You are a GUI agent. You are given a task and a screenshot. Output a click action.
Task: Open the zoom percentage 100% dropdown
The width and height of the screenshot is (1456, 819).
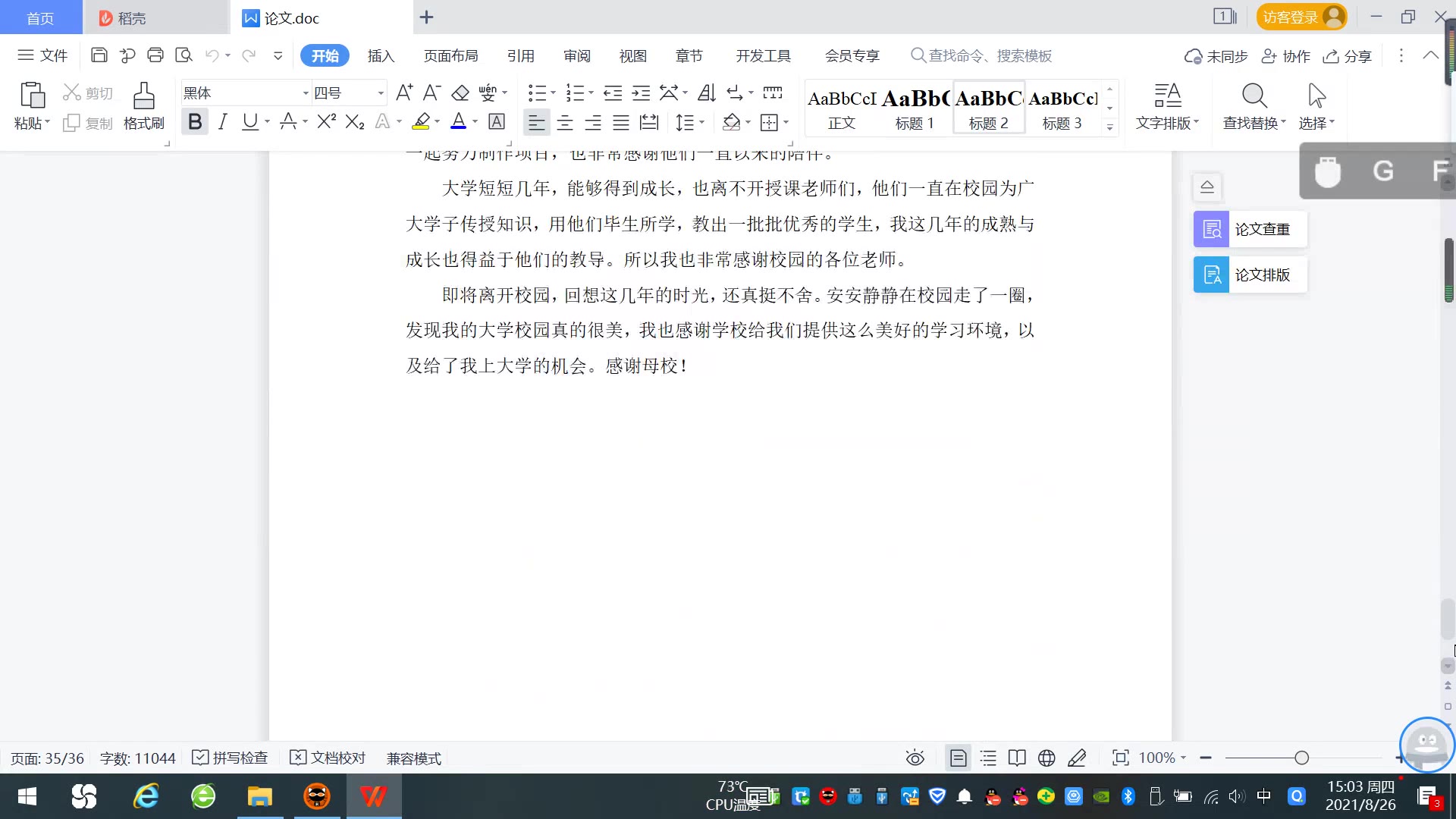pyautogui.click(x=1163, y=758)
